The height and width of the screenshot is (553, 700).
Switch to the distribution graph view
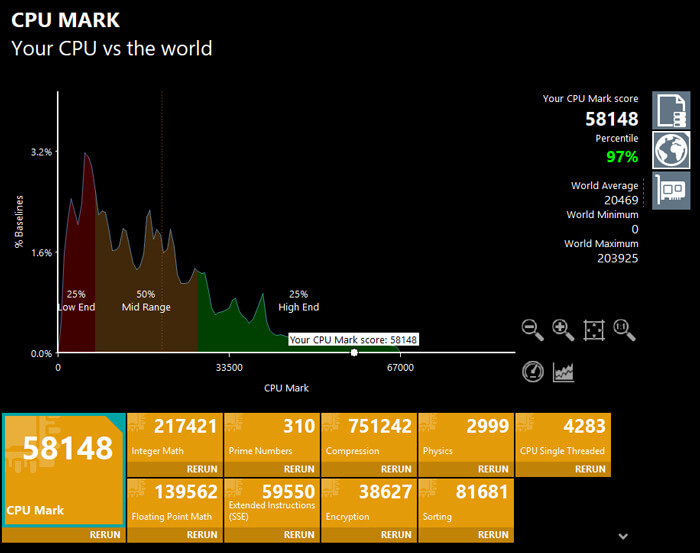point(564,371)
